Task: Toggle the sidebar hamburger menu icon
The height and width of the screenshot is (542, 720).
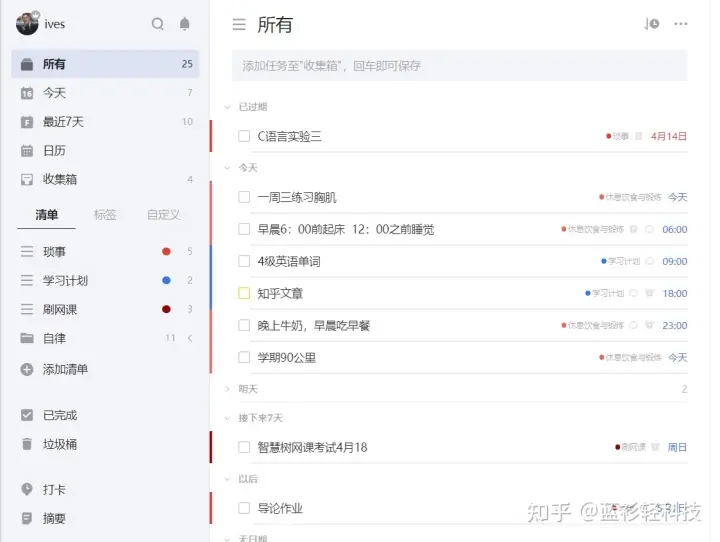Action: tap(239, 24)
